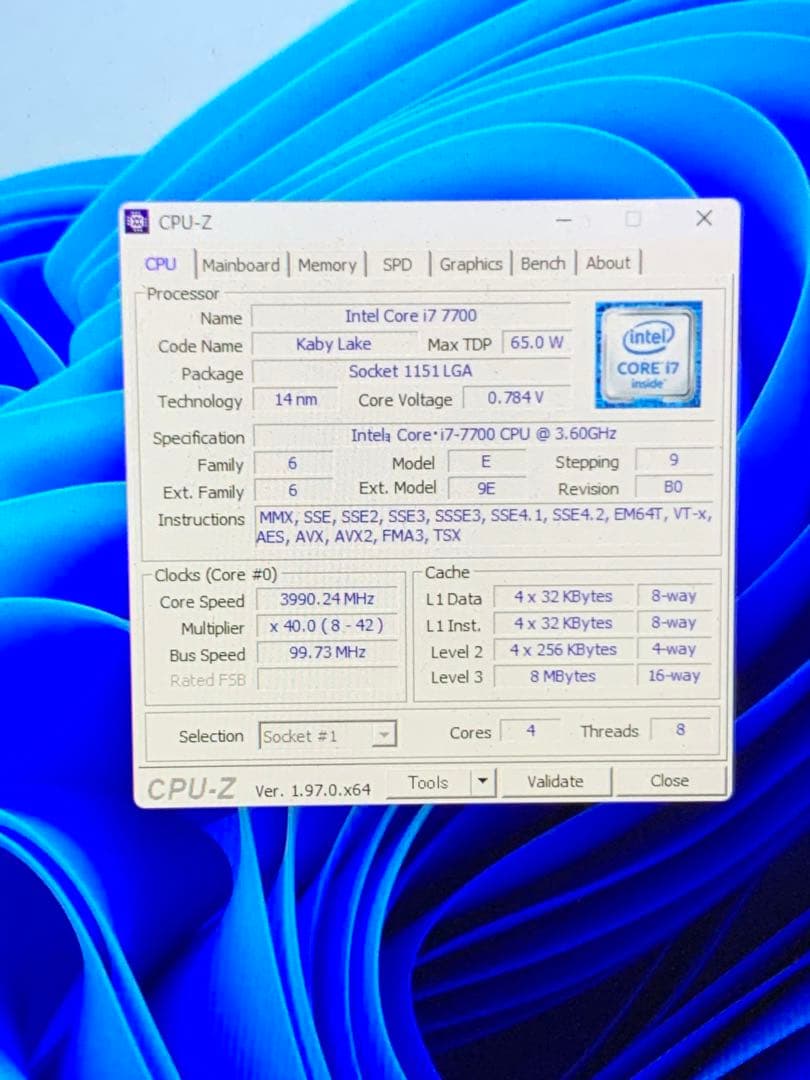Select the CPU tab

tap(161, 264)
